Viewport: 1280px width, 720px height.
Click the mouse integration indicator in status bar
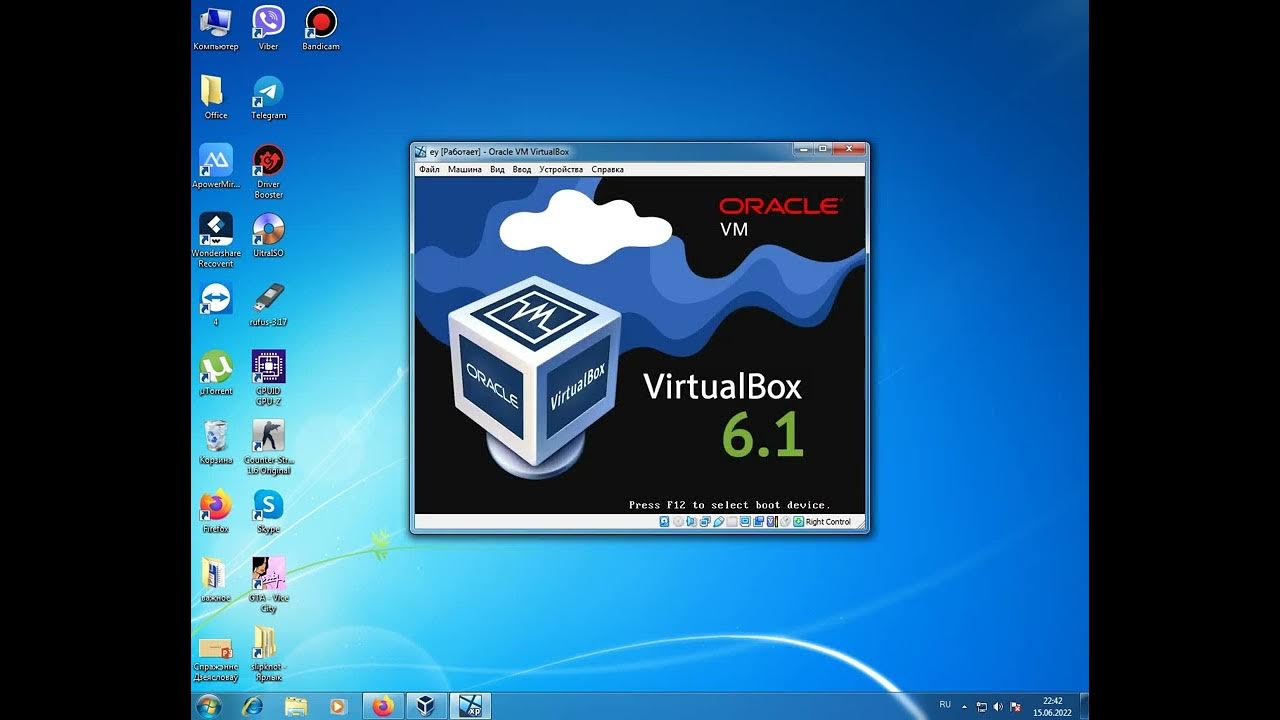click(786, 521)
